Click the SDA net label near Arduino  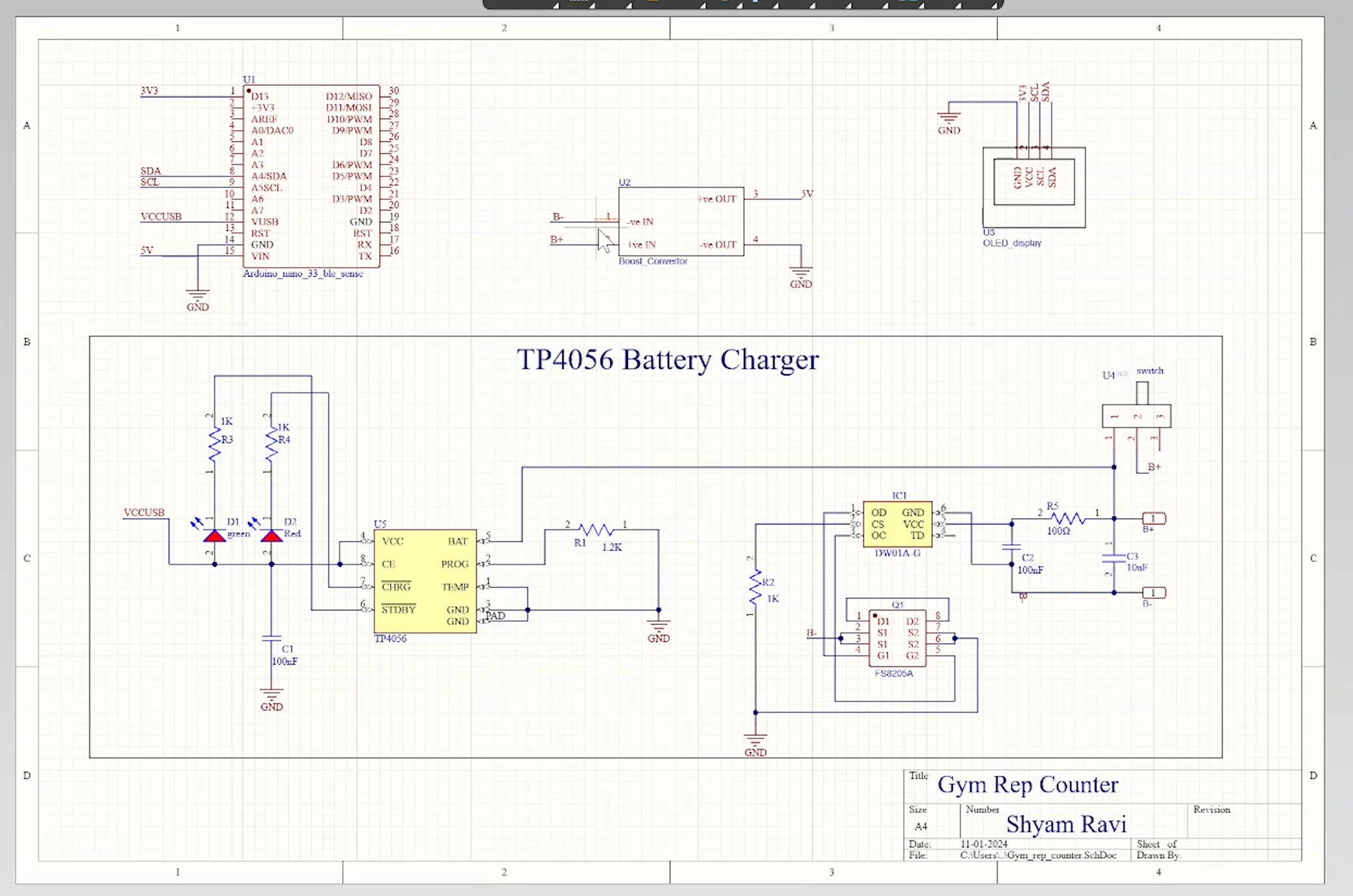click(x=150, y=170)
